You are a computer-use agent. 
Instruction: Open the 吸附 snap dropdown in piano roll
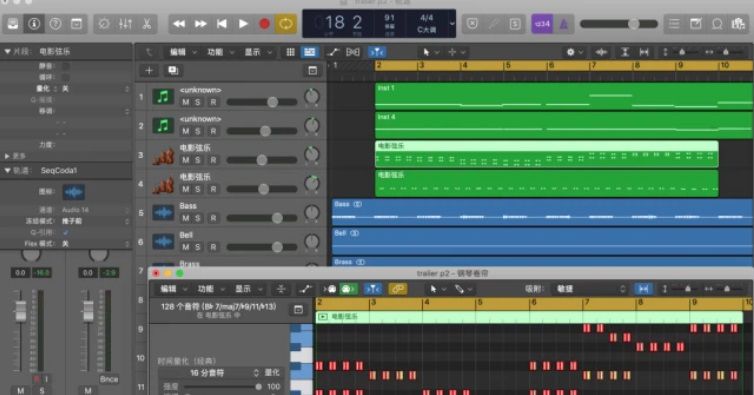[591, 289]
